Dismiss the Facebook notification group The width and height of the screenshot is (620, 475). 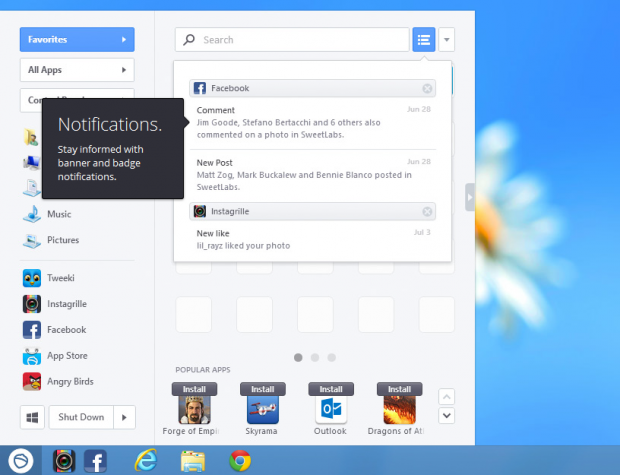coord(427,88)
